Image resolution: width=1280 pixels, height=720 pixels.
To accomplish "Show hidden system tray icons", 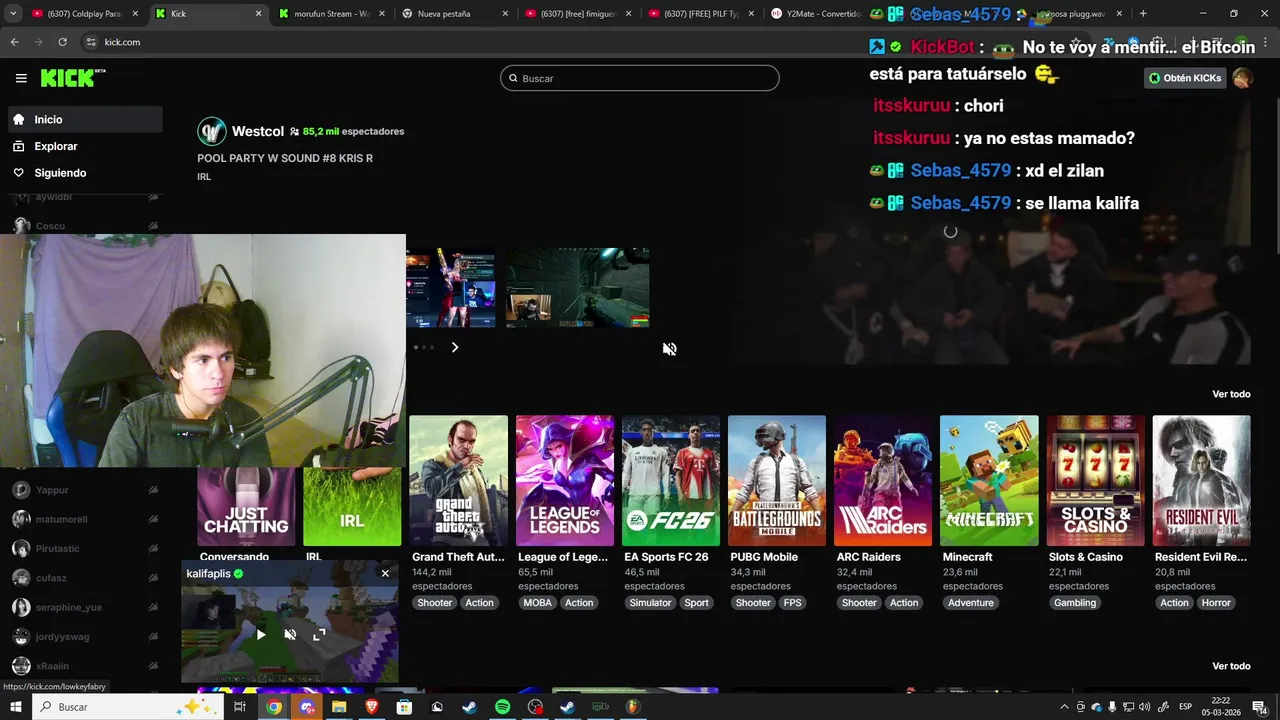I will click(1065, 707).
